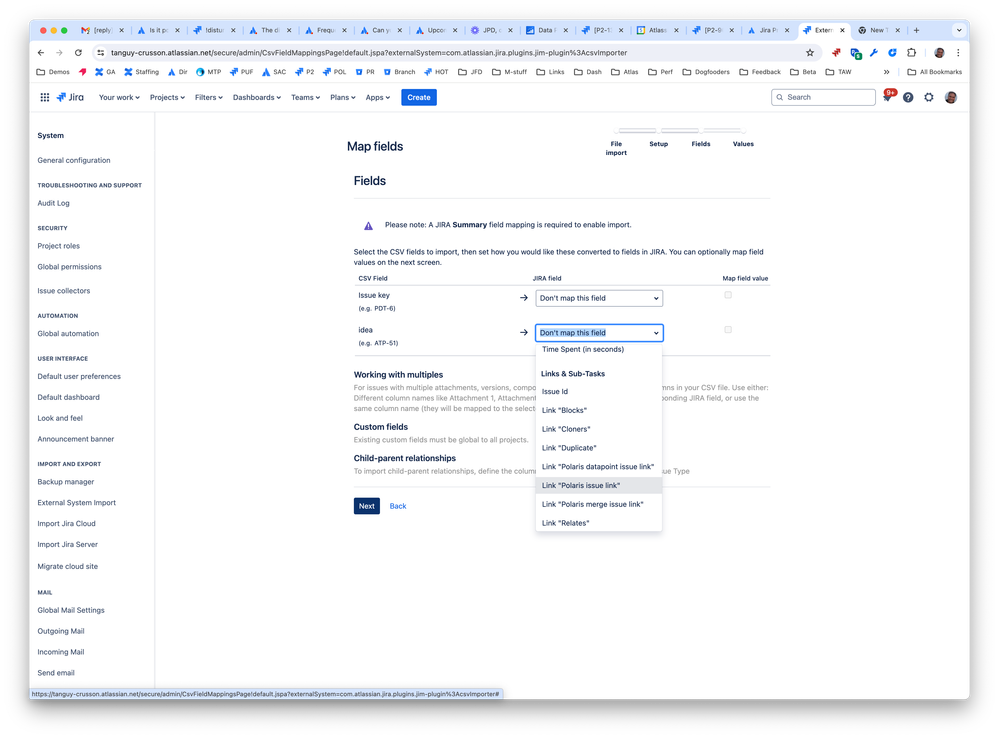Click into the Jira Search field
Viewport: 999px width, 738px height.
[x=823, y=98]
